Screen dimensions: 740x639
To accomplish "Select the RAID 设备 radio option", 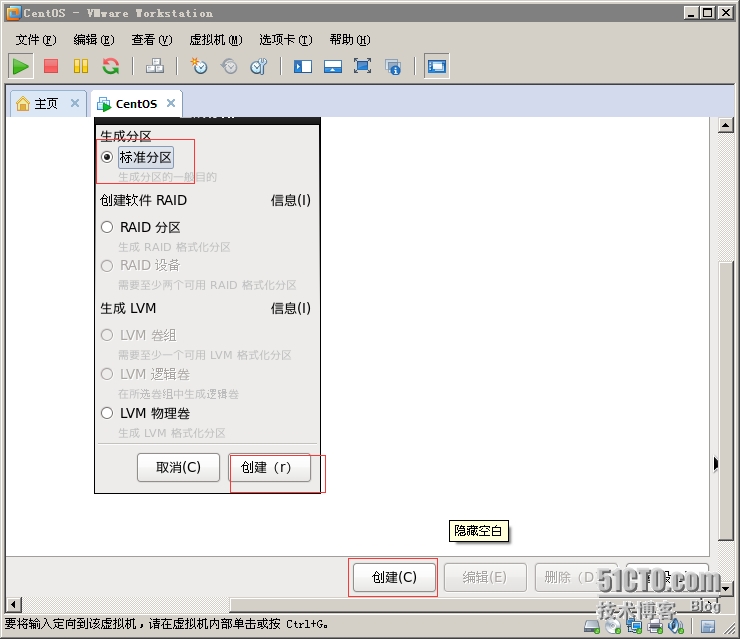I will (107, 266).
